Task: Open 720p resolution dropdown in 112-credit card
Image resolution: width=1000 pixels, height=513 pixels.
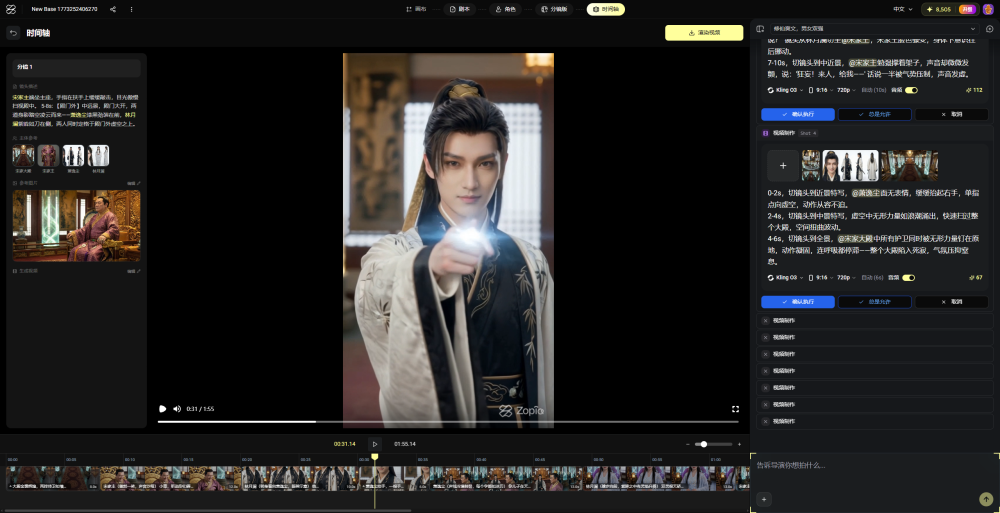Action: click(x=846, y=90)
